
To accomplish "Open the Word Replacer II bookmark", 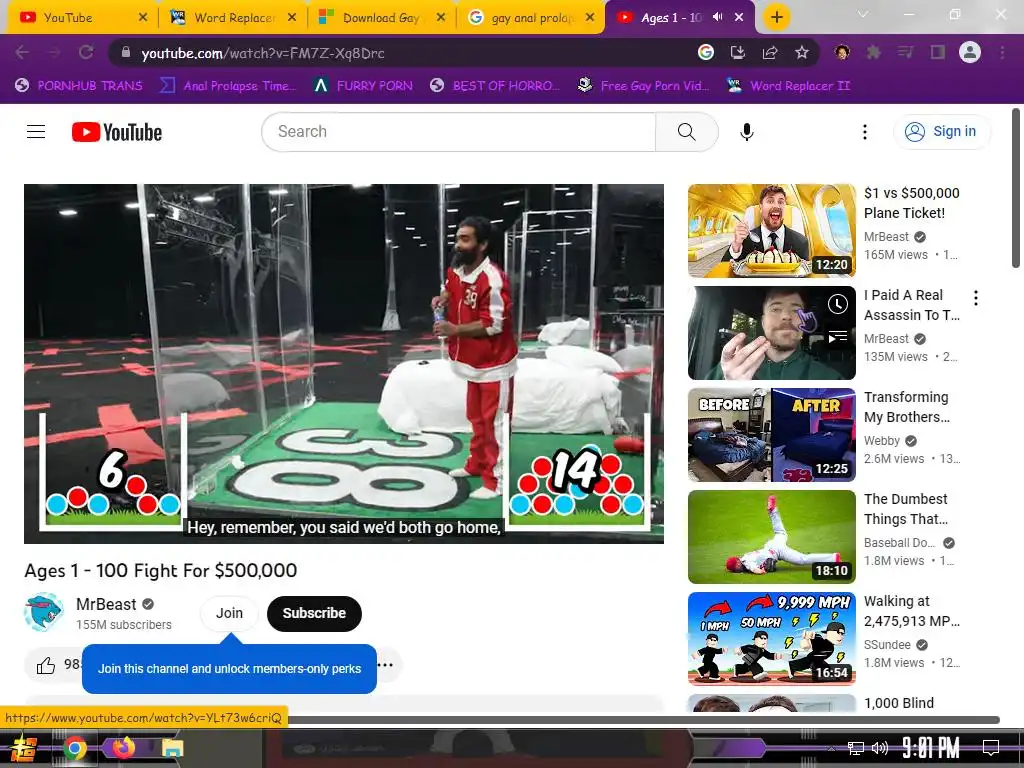I will coord(788,86).
